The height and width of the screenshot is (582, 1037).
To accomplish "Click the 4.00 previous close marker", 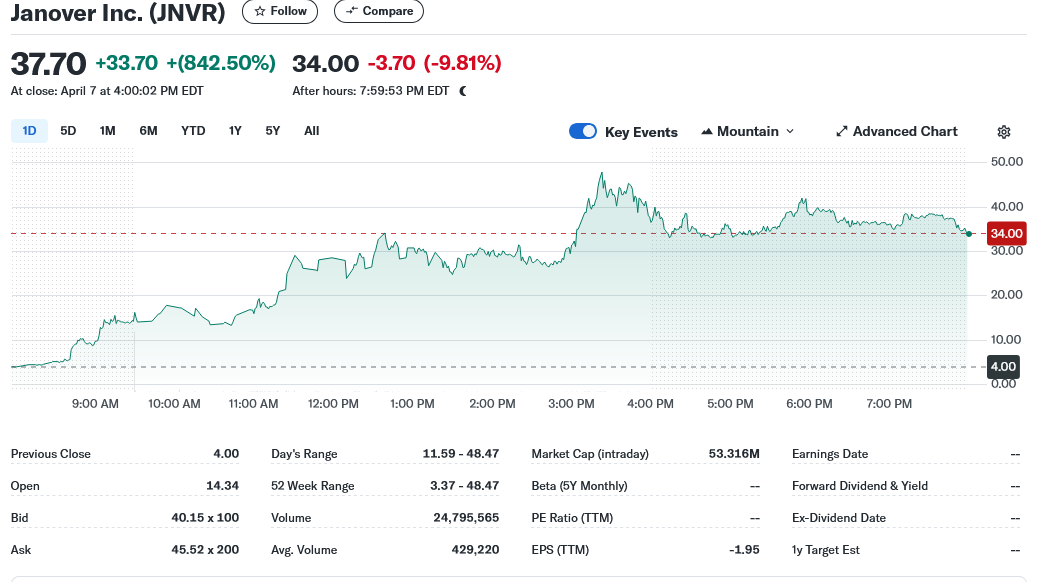I will 1002,366.
